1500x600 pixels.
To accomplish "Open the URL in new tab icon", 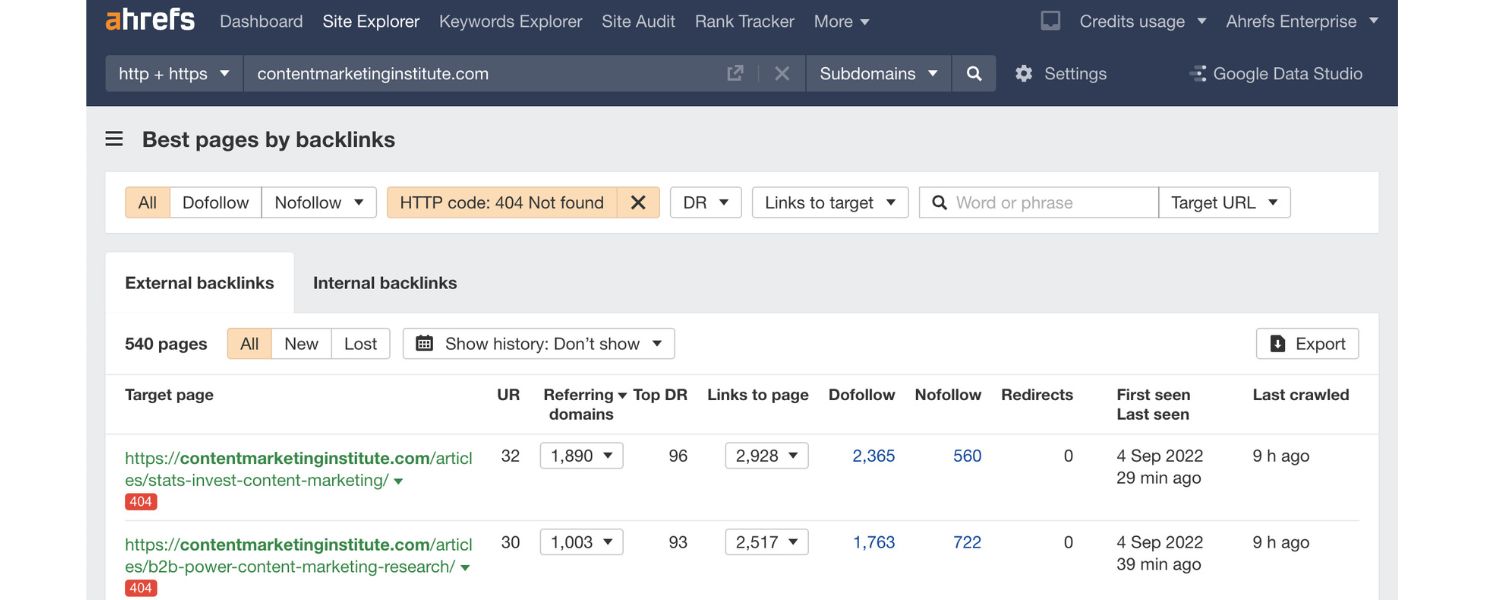I will (735, 74).
